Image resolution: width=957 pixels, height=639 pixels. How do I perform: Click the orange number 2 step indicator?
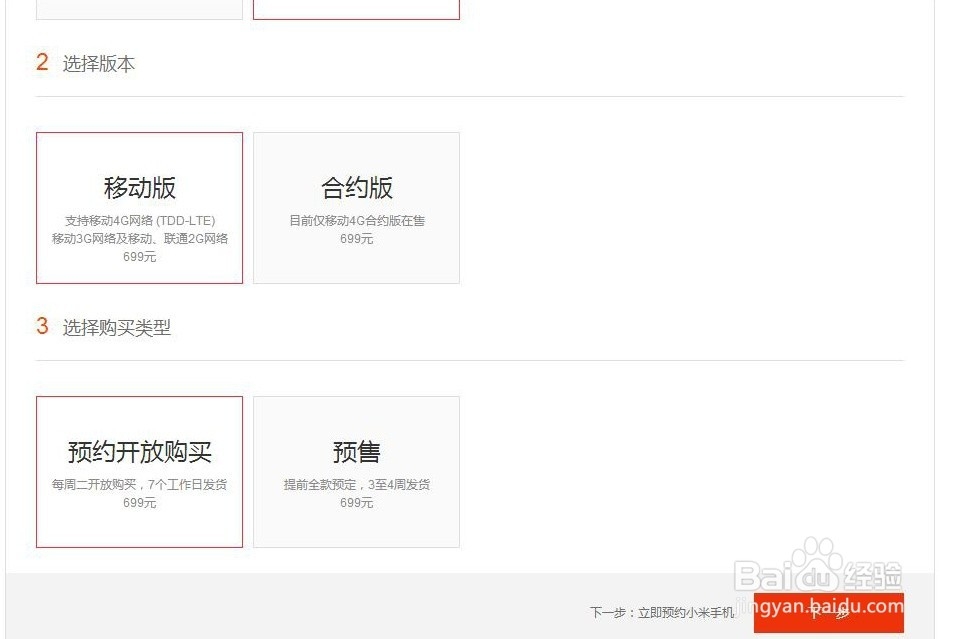point(41,62)
